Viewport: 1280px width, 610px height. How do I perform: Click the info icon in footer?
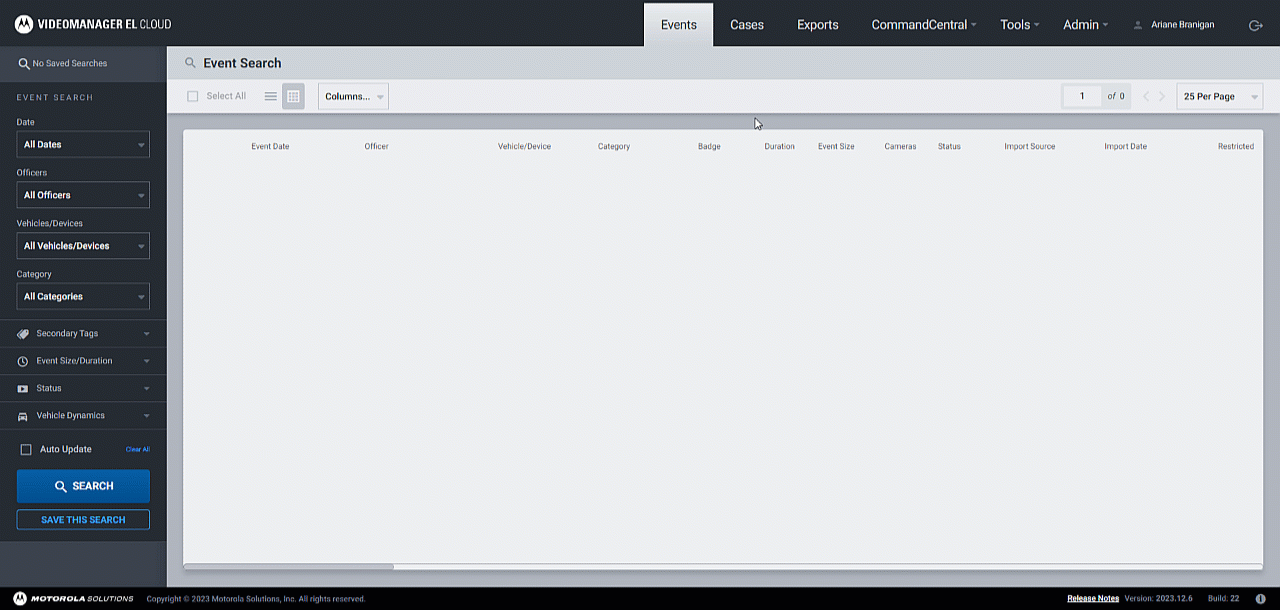click(x=1260, y=599)
